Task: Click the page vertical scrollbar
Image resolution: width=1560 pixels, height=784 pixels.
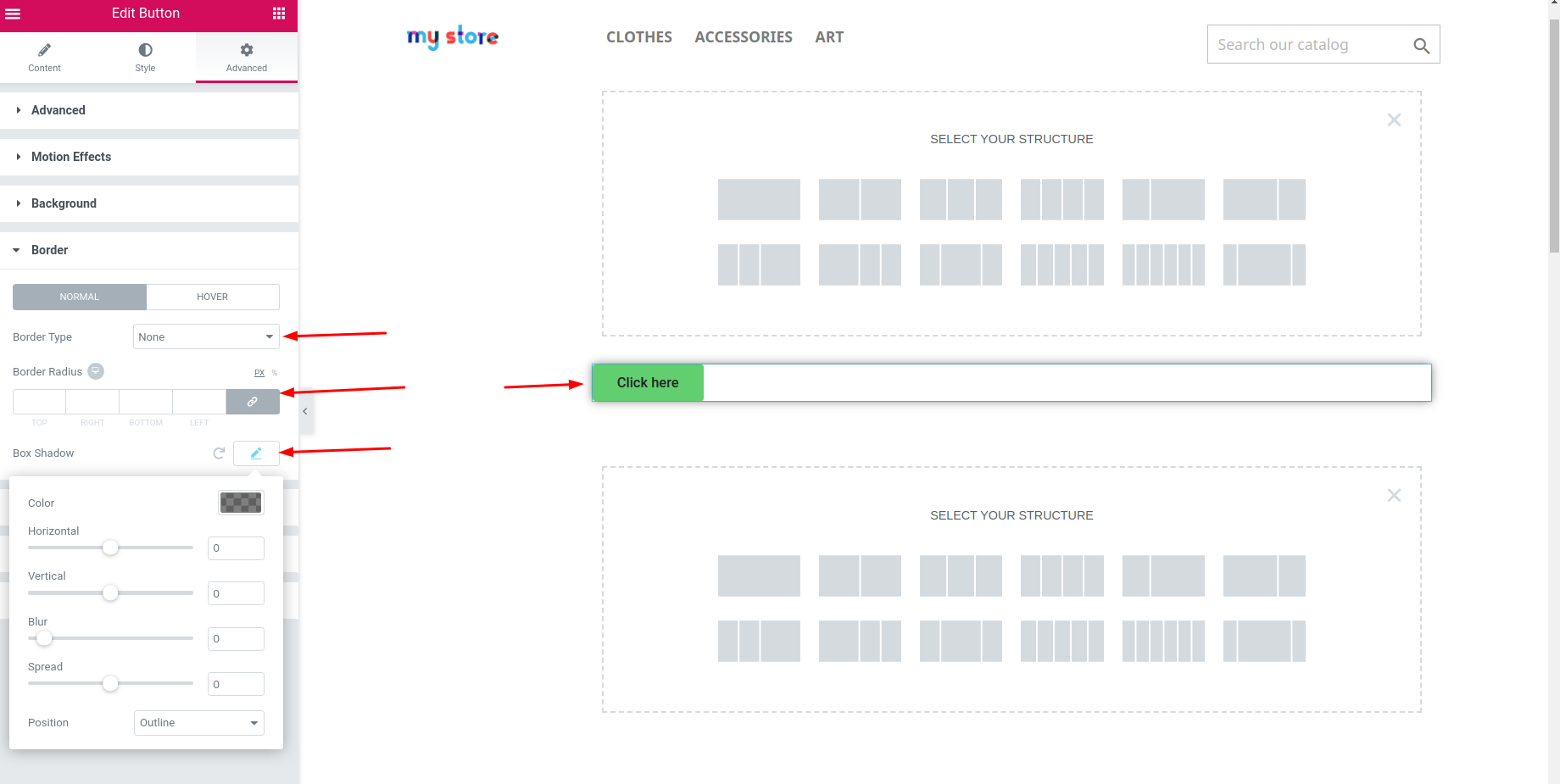Action: (x=1554, y=136)
